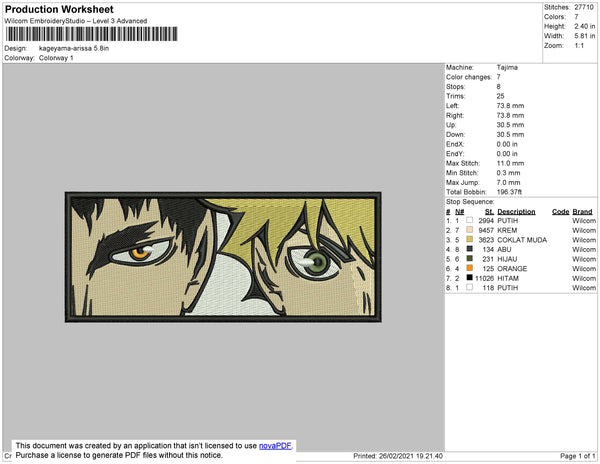This screenshot has width=600, height=464.
Task: Click the Up value '30.5 mm'
Action: point(510,125)
